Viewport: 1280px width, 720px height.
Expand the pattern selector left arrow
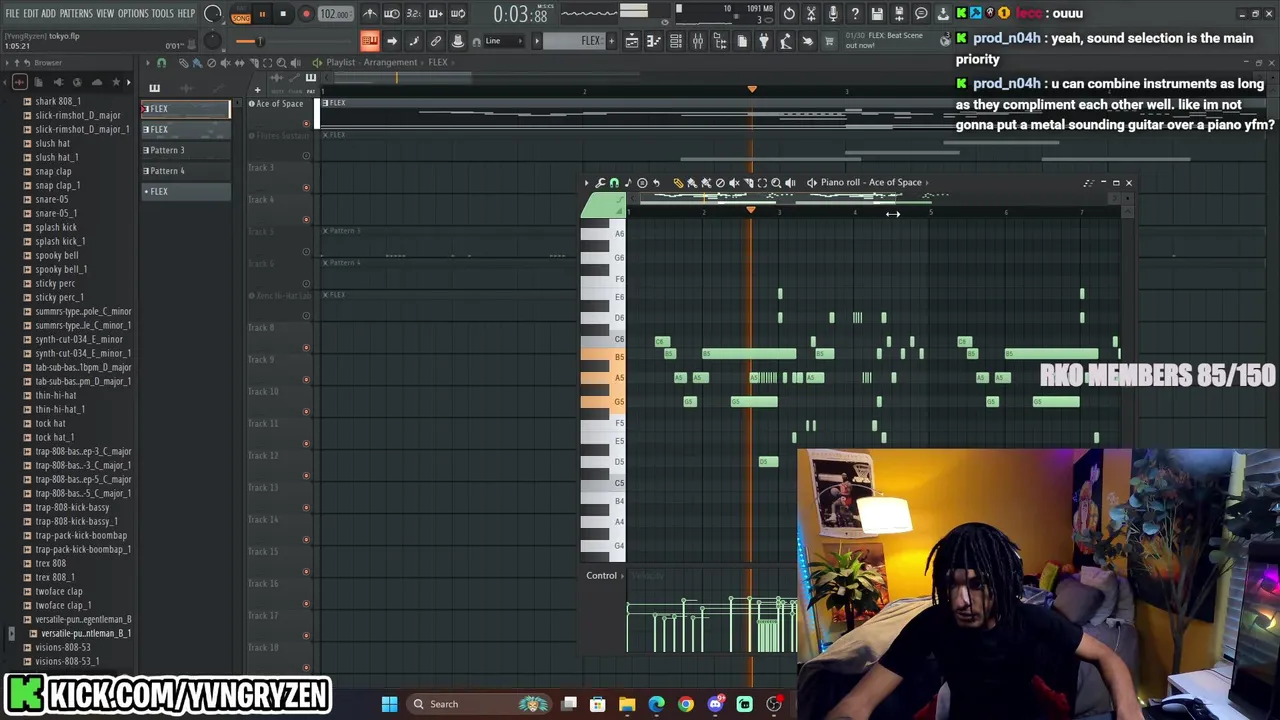[536, 41]
